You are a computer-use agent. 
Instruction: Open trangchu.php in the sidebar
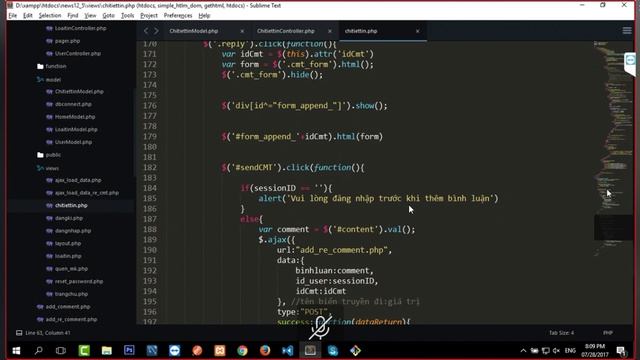[71, 294]
